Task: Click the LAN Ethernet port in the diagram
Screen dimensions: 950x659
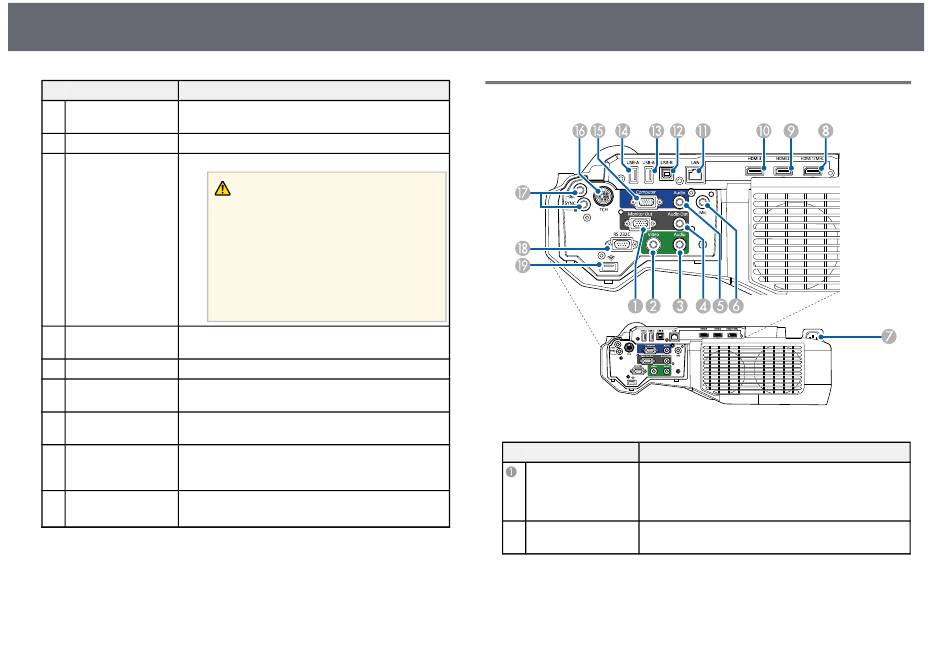Action: click(696, 175)
